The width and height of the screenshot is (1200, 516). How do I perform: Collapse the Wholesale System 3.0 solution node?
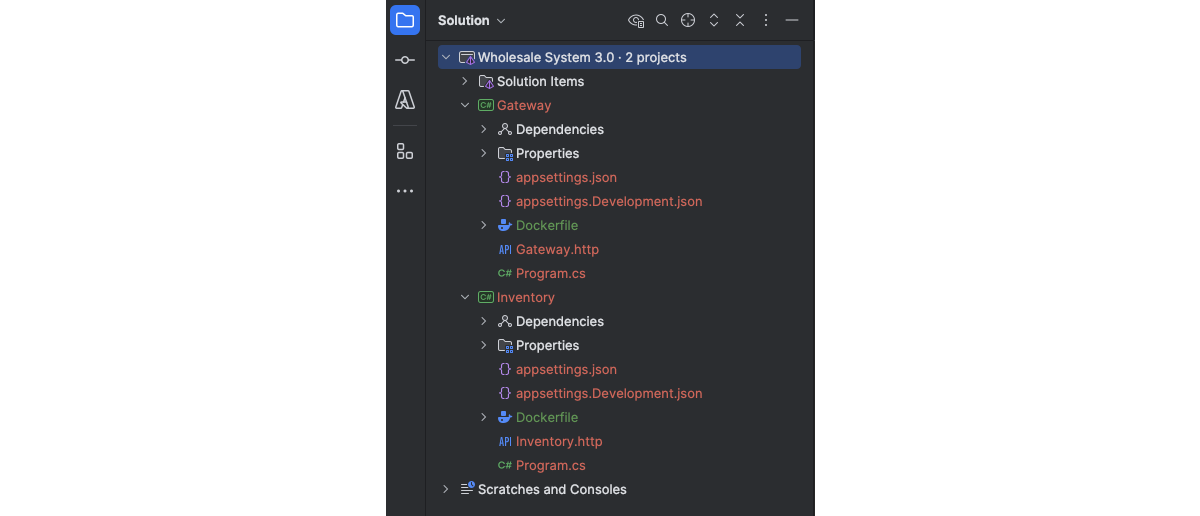point(446,57)
